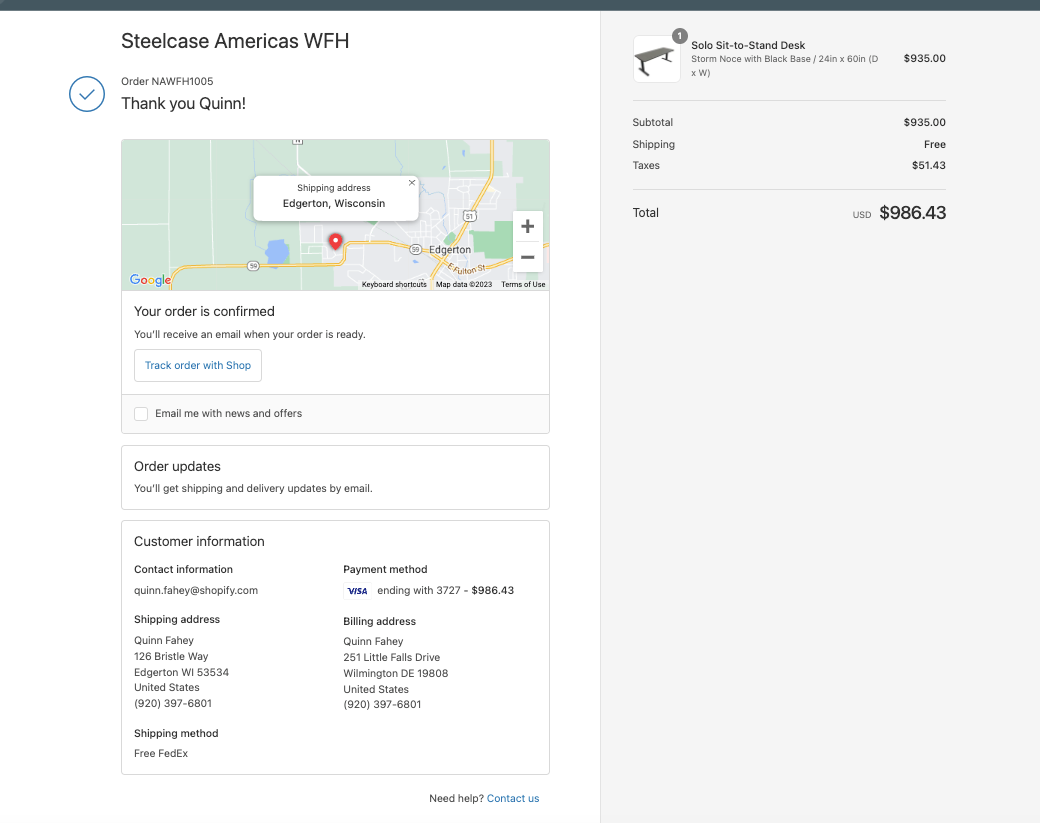Click the quantity badge on desk thumbnail
Viewport: 1040px width, 823px height.
click(680, 36)
